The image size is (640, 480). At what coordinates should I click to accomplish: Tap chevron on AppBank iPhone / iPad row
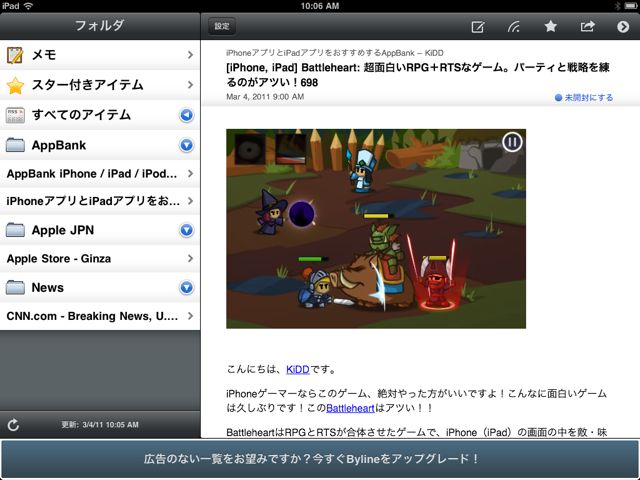coord(190,173)
